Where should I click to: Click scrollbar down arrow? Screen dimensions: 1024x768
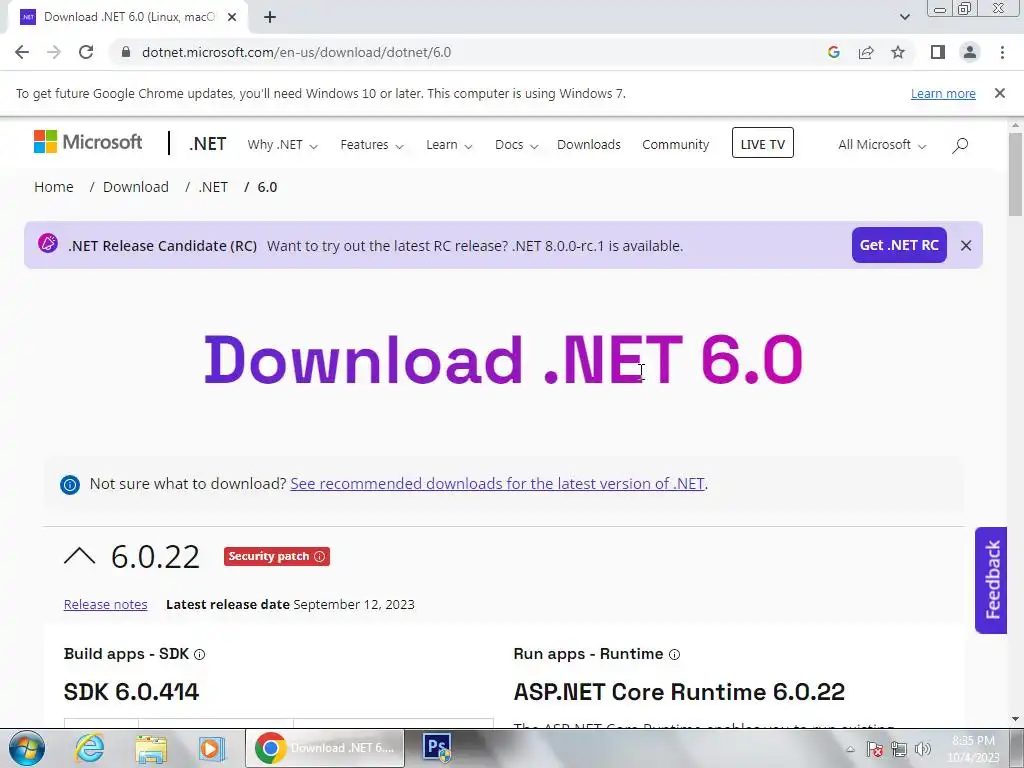pos(1015,720)
